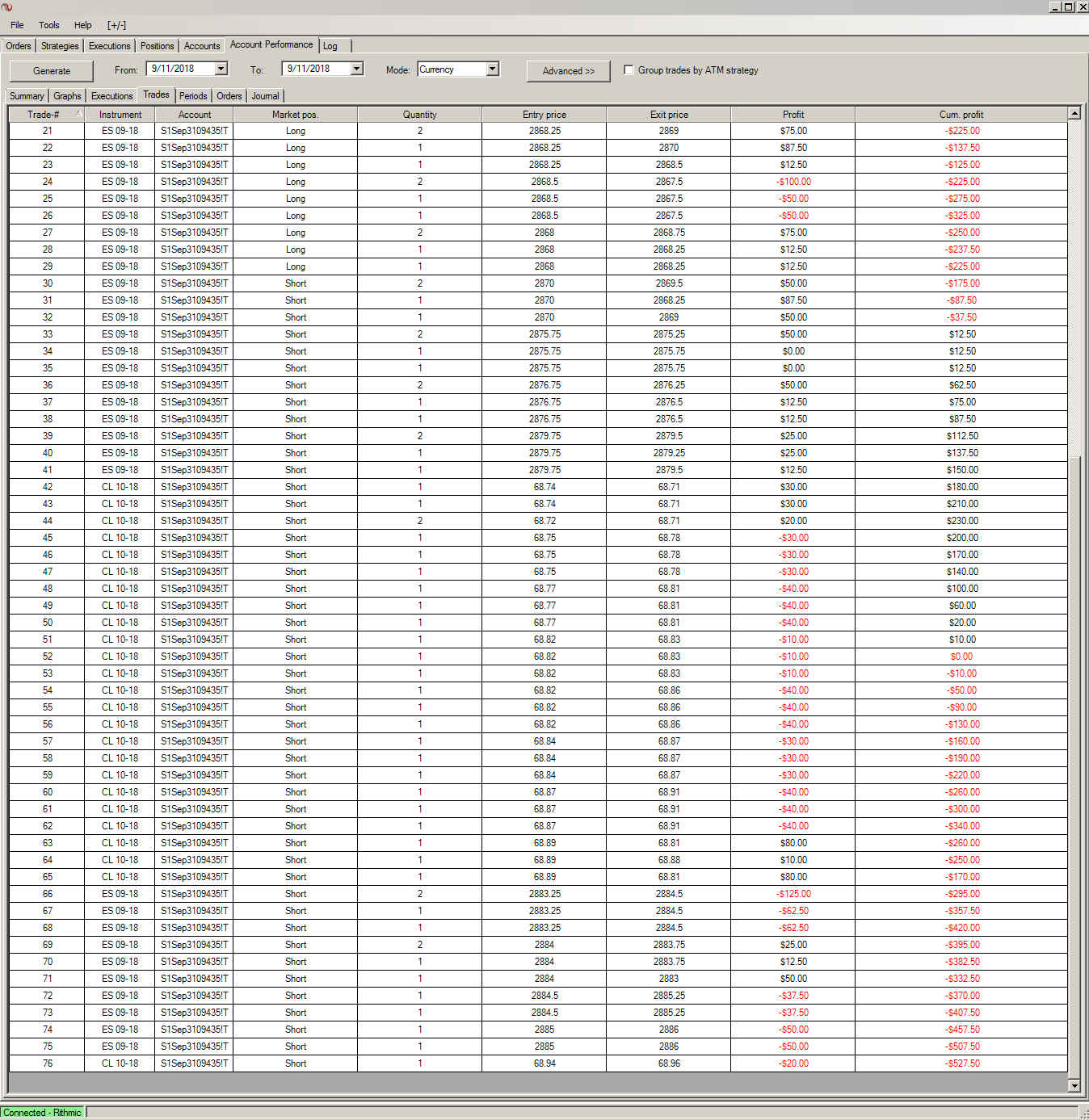Click the "-$90.00" cum. profit cell
The width and height of the screenshot is (1089, 1120).
point(961,707)
